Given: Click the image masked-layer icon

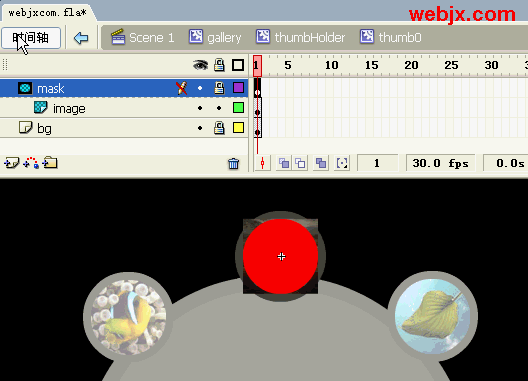Looking at the screenshot, I should 41,107.
